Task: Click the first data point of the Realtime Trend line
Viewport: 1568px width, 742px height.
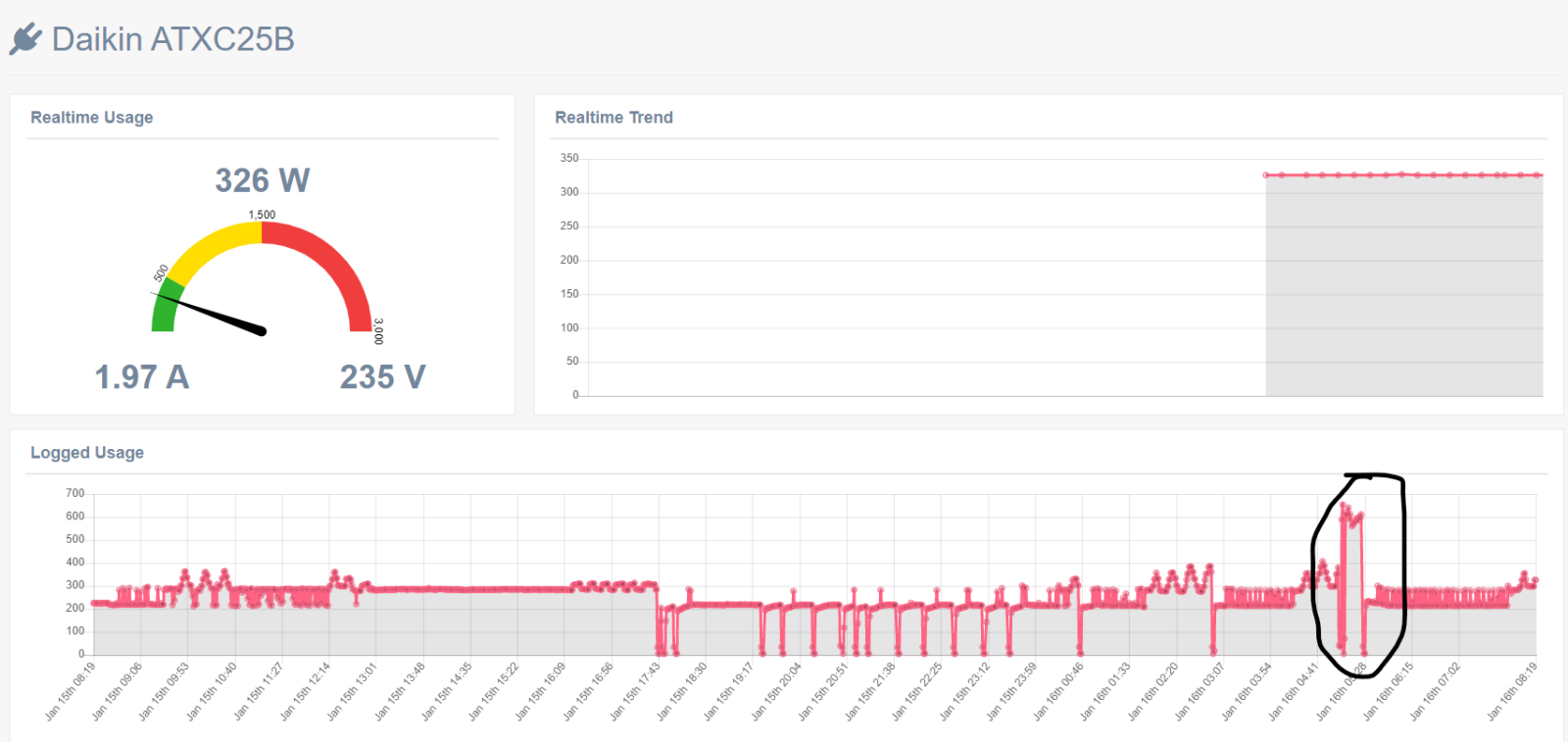Action: (1266, 175)
